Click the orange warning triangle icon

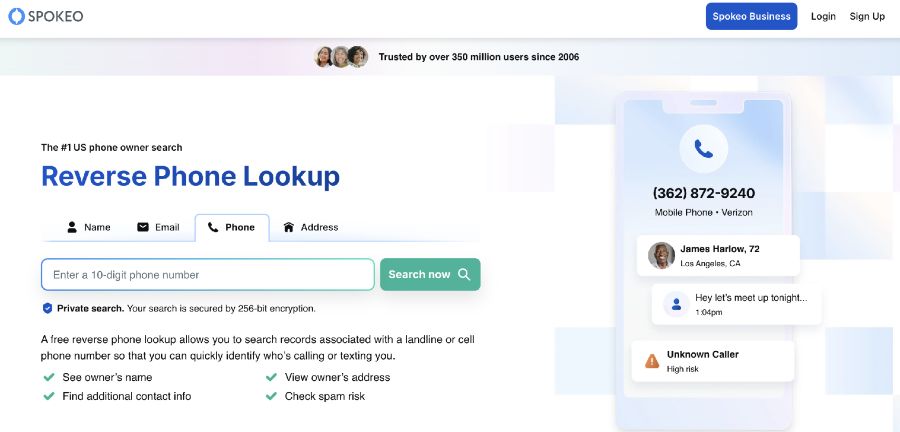click(652, 361)
